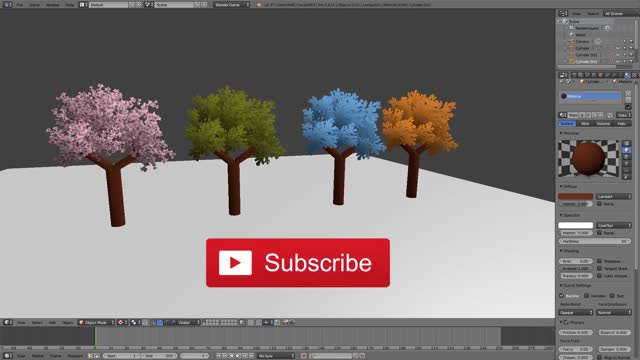Image resolution: width=640 pixels, height=360 pixels.
Task: Click the Friction value field
Action: (x=576, y=333)
